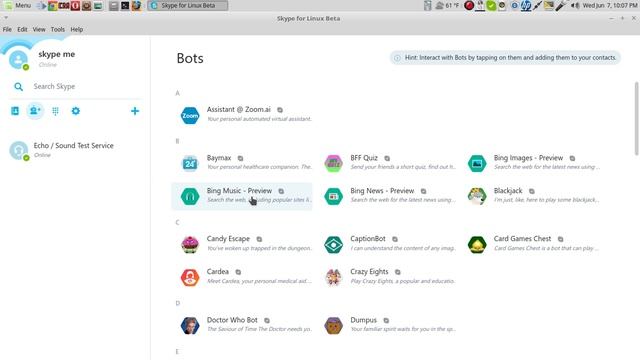The width and height of the screenshot is (640, 360).
Task: Click the HP icon in system tray
Action: coord(526,5)
